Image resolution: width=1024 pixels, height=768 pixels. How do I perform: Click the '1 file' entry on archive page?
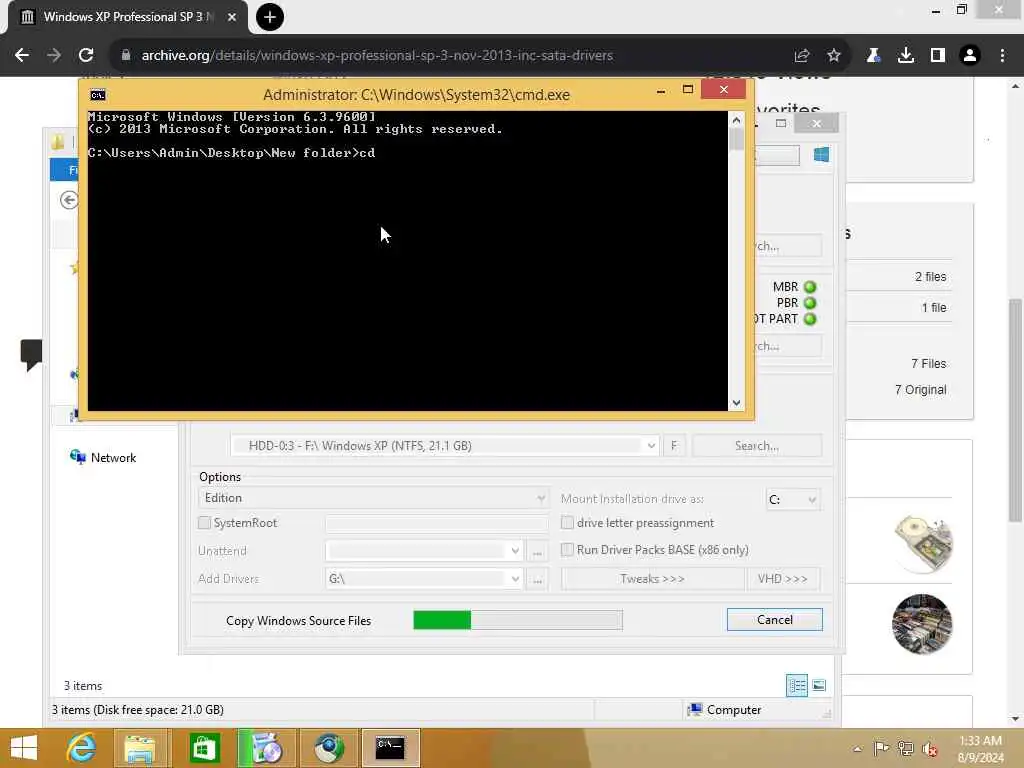tap(934, 308)
